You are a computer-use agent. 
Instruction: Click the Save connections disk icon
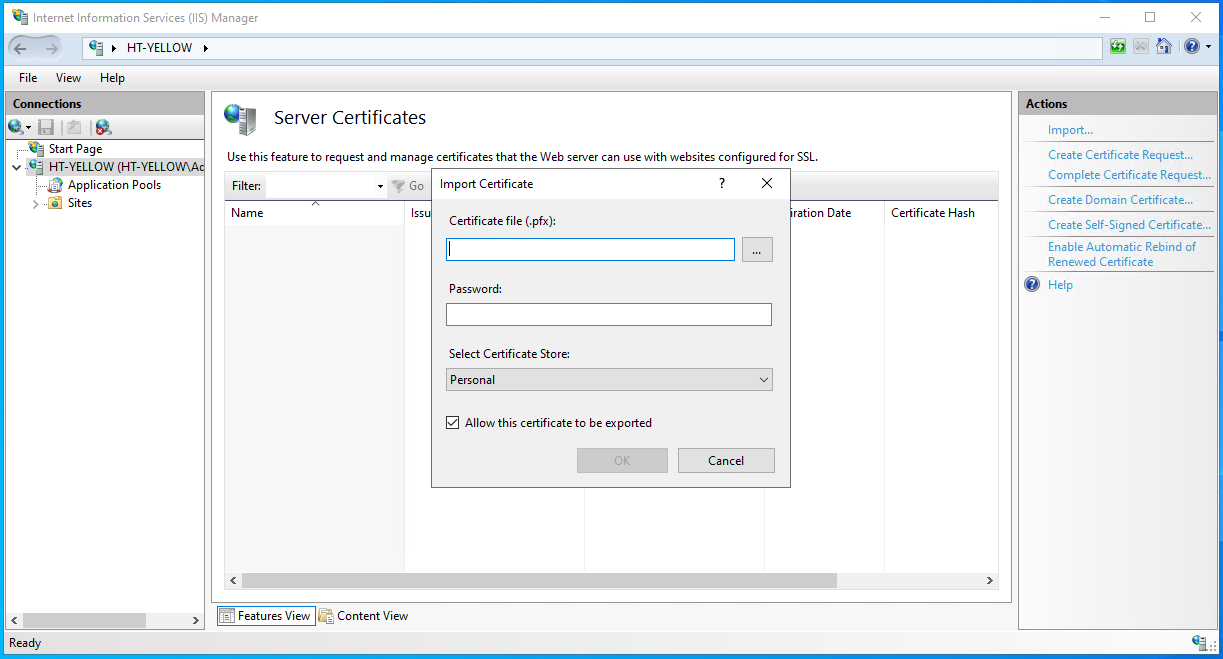45,126
